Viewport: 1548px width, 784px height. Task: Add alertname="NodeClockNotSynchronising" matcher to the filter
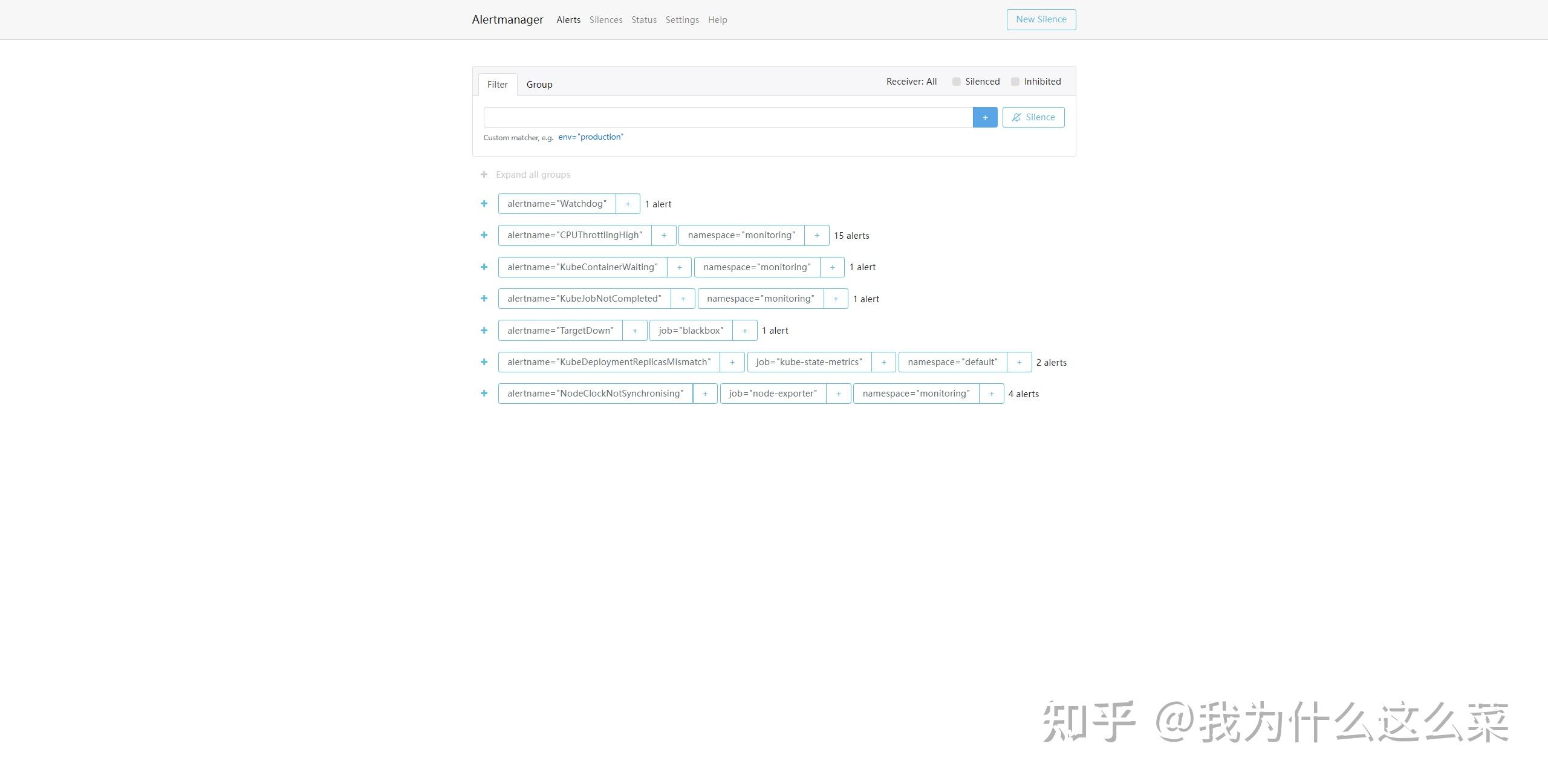705,393
